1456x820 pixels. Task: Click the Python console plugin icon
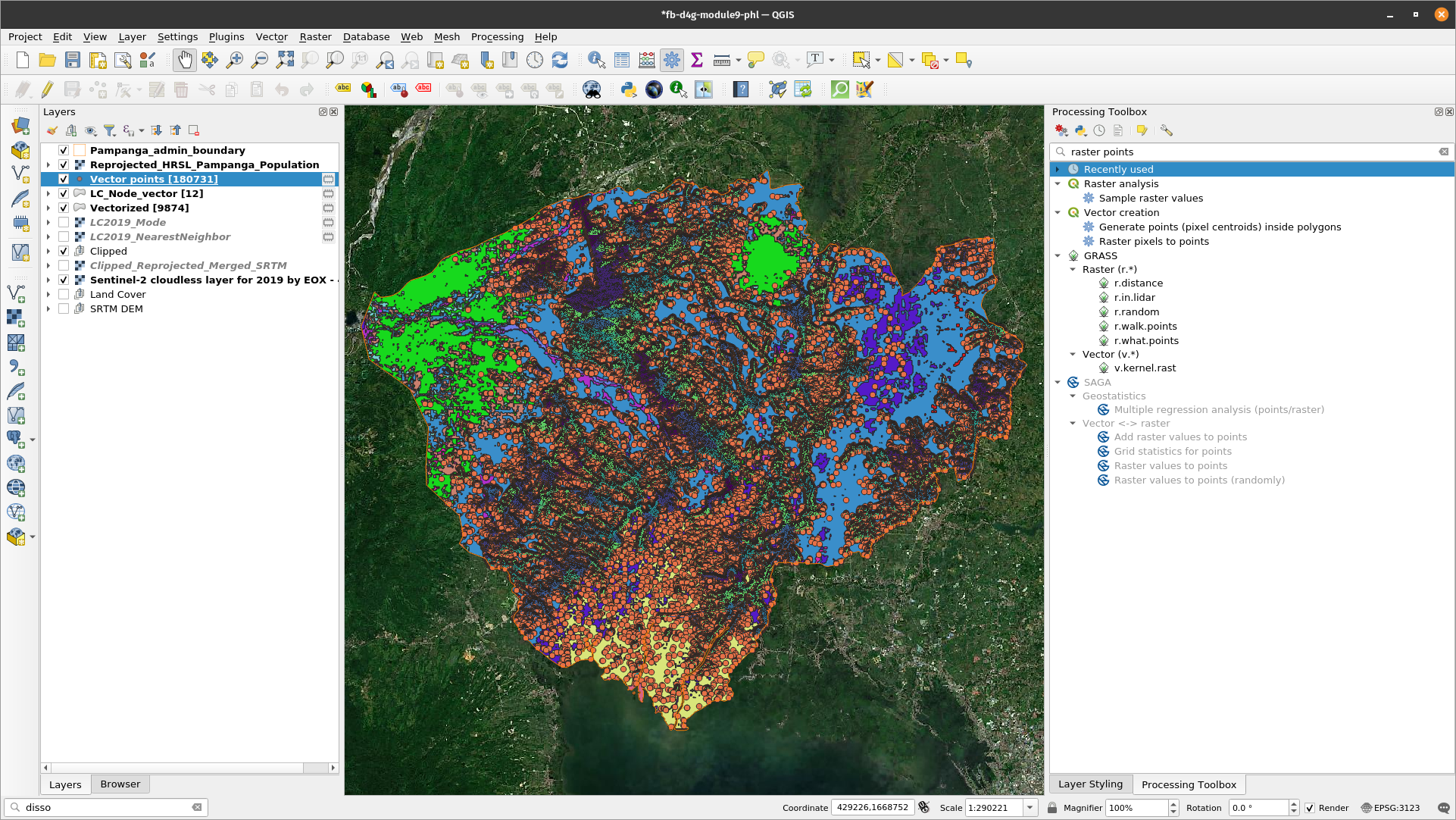click(627, 89)
